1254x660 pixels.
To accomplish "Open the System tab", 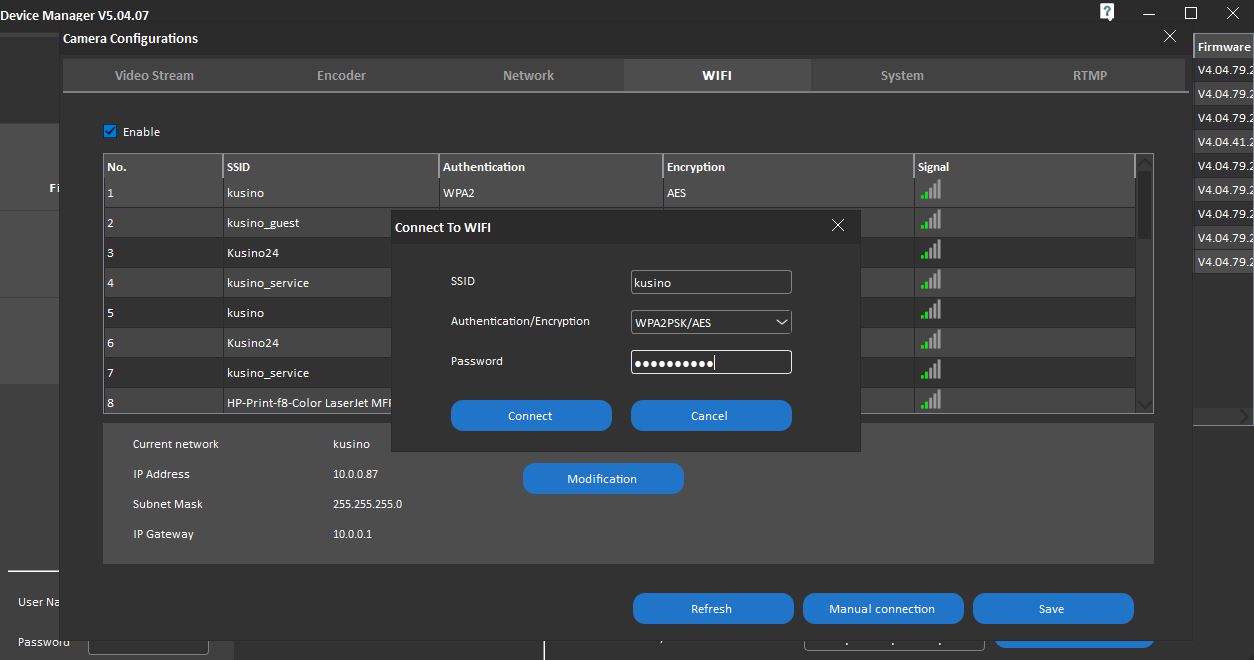I will click(902, 75).
